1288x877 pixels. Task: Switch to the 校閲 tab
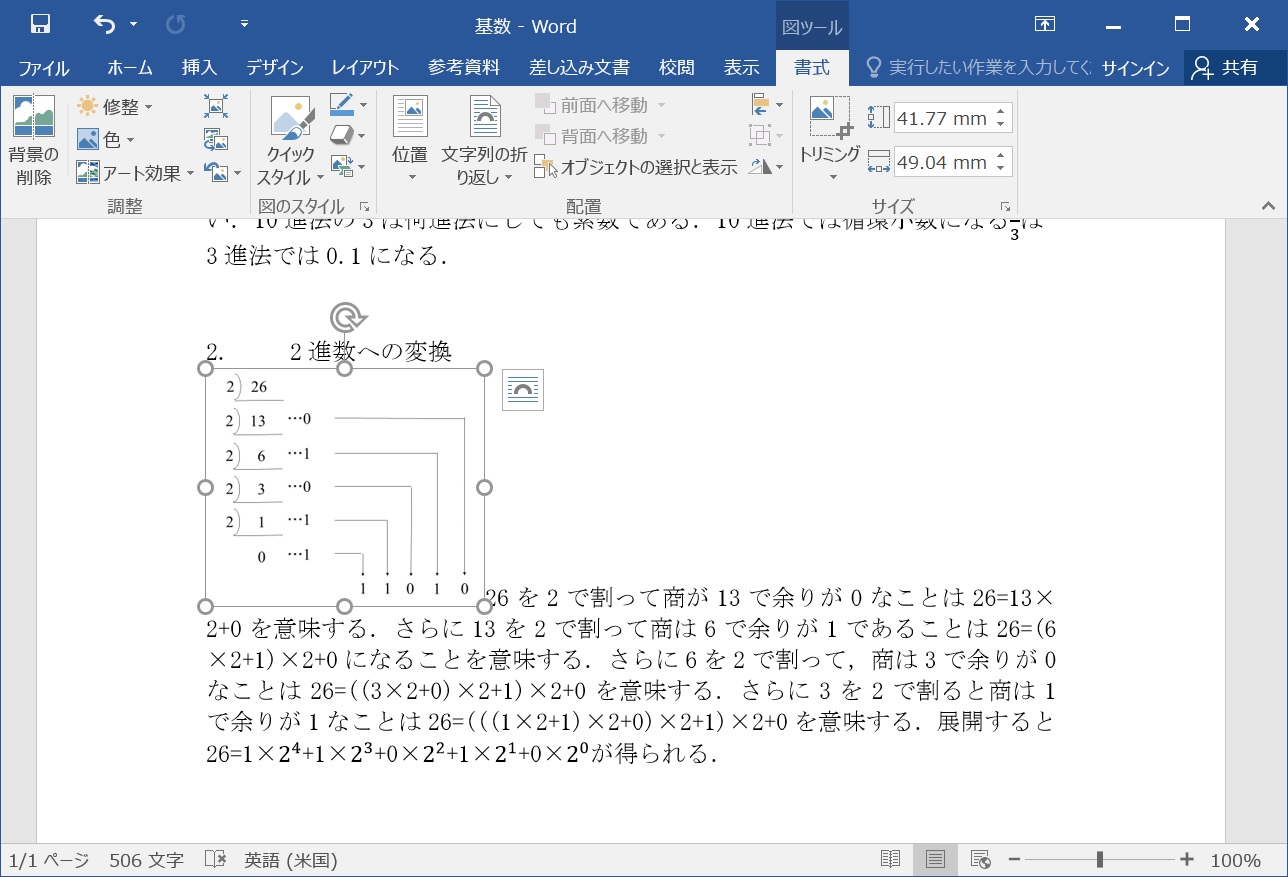coord(677,68)
